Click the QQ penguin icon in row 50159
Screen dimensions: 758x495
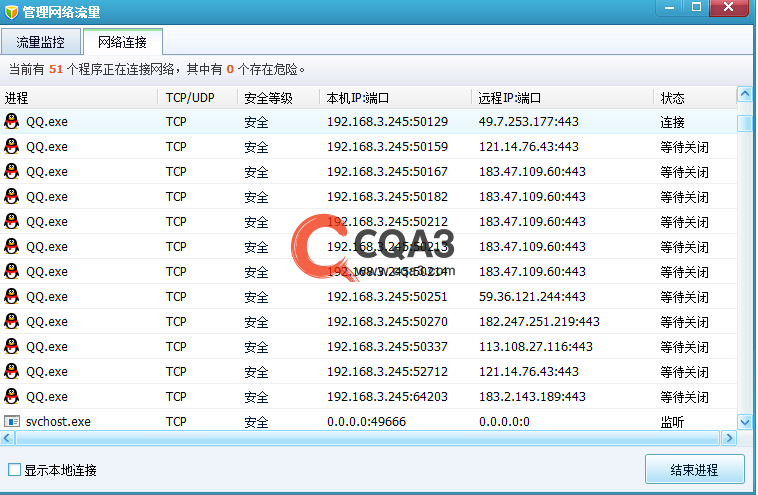(12, 146)
